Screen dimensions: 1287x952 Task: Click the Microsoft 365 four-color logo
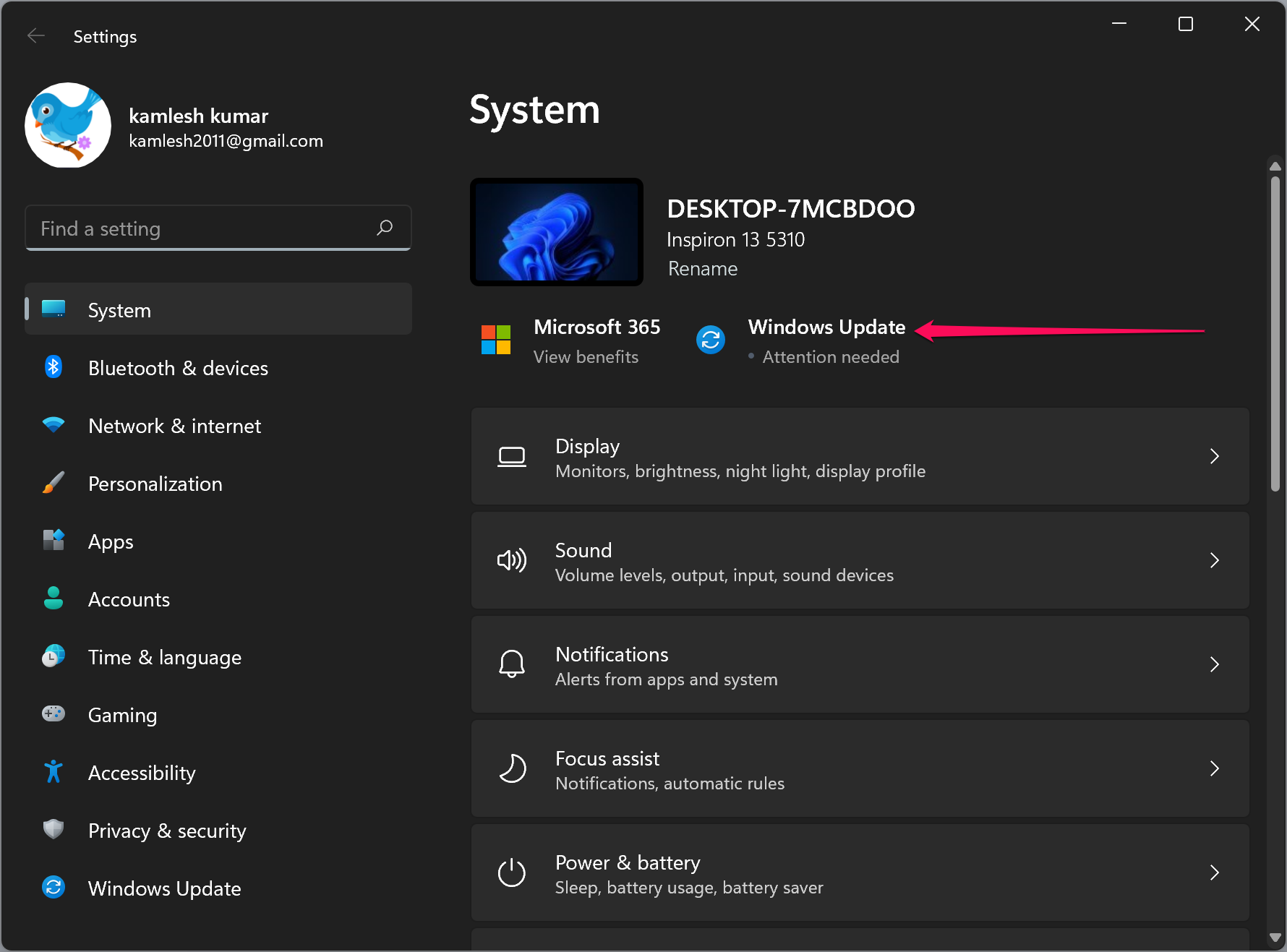[x=496, y=340]
